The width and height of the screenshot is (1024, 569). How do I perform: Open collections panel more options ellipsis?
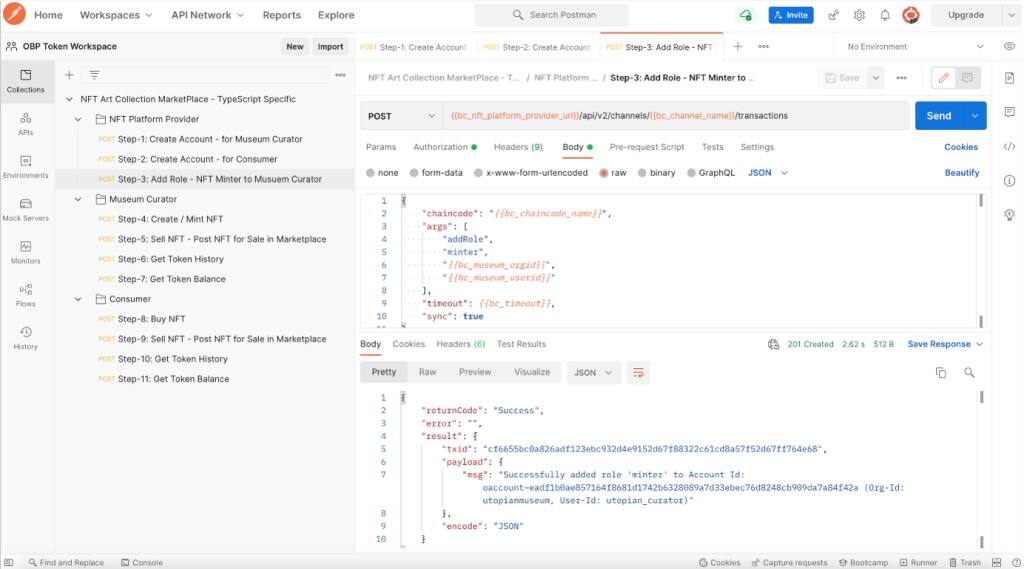click(340, 75)
